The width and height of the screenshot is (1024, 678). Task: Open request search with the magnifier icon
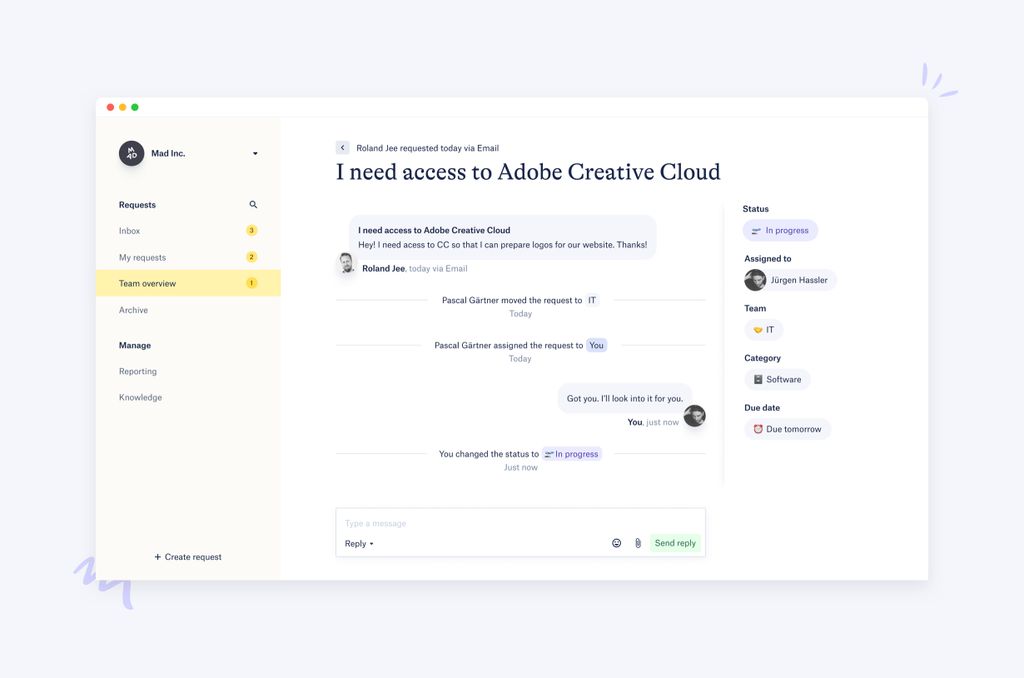(x=253, y=204)
